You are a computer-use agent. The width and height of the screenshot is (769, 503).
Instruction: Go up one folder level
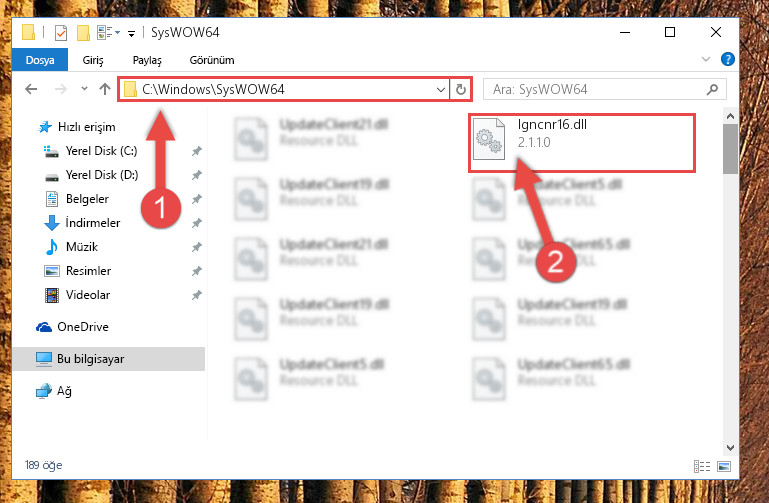pos(104,89)
